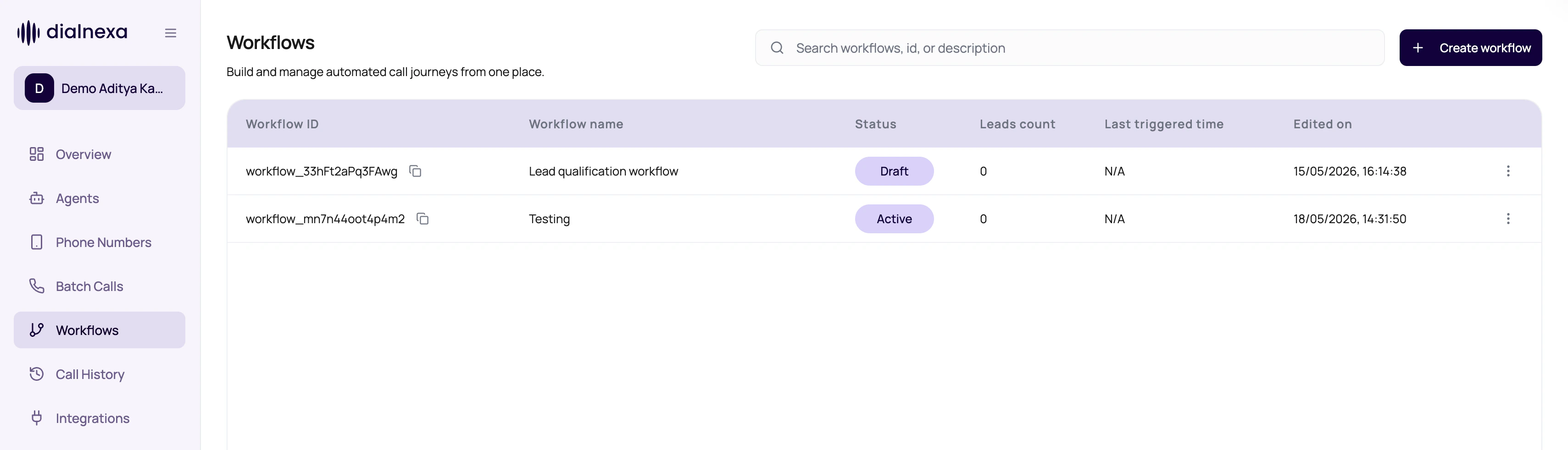Screen dimensions: 1568x450
Task: Open actions menu for Testing workflow
Action: coord(1508,219)
